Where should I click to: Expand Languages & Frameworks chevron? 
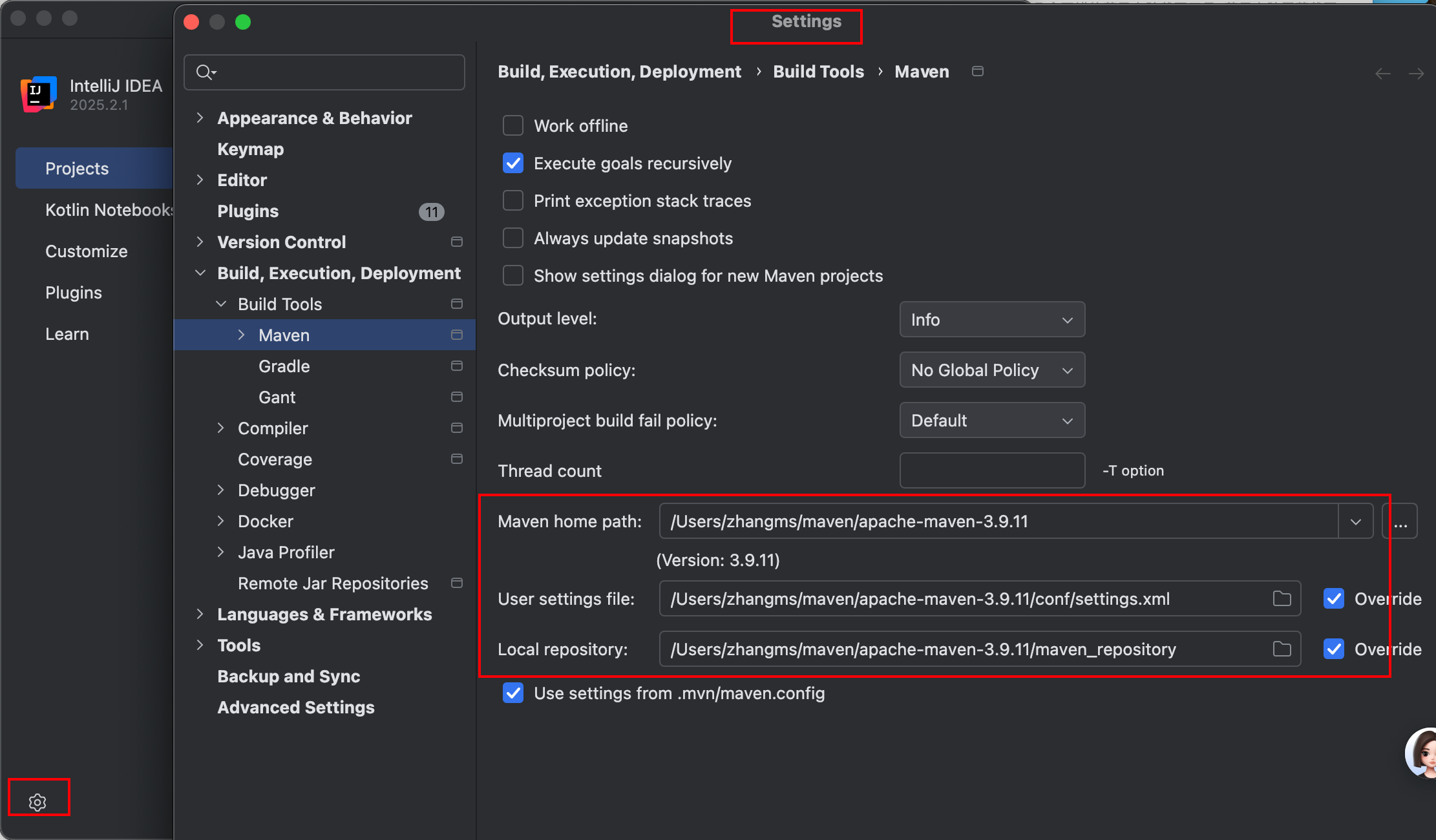(200, 614)
